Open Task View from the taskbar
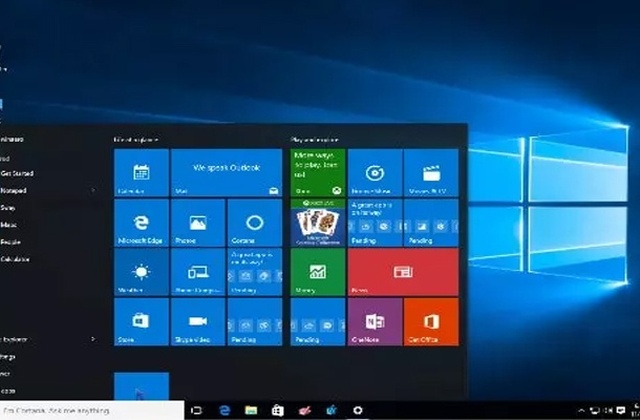The image size is (640, 420). point(197,410)
